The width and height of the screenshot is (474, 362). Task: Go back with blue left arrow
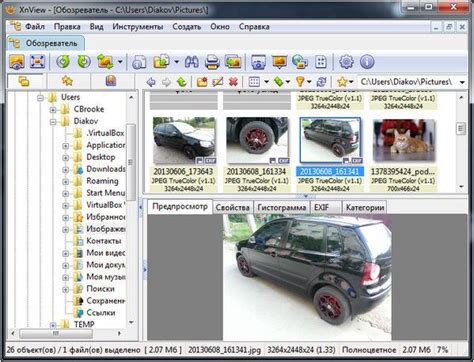tap(151, 82)
